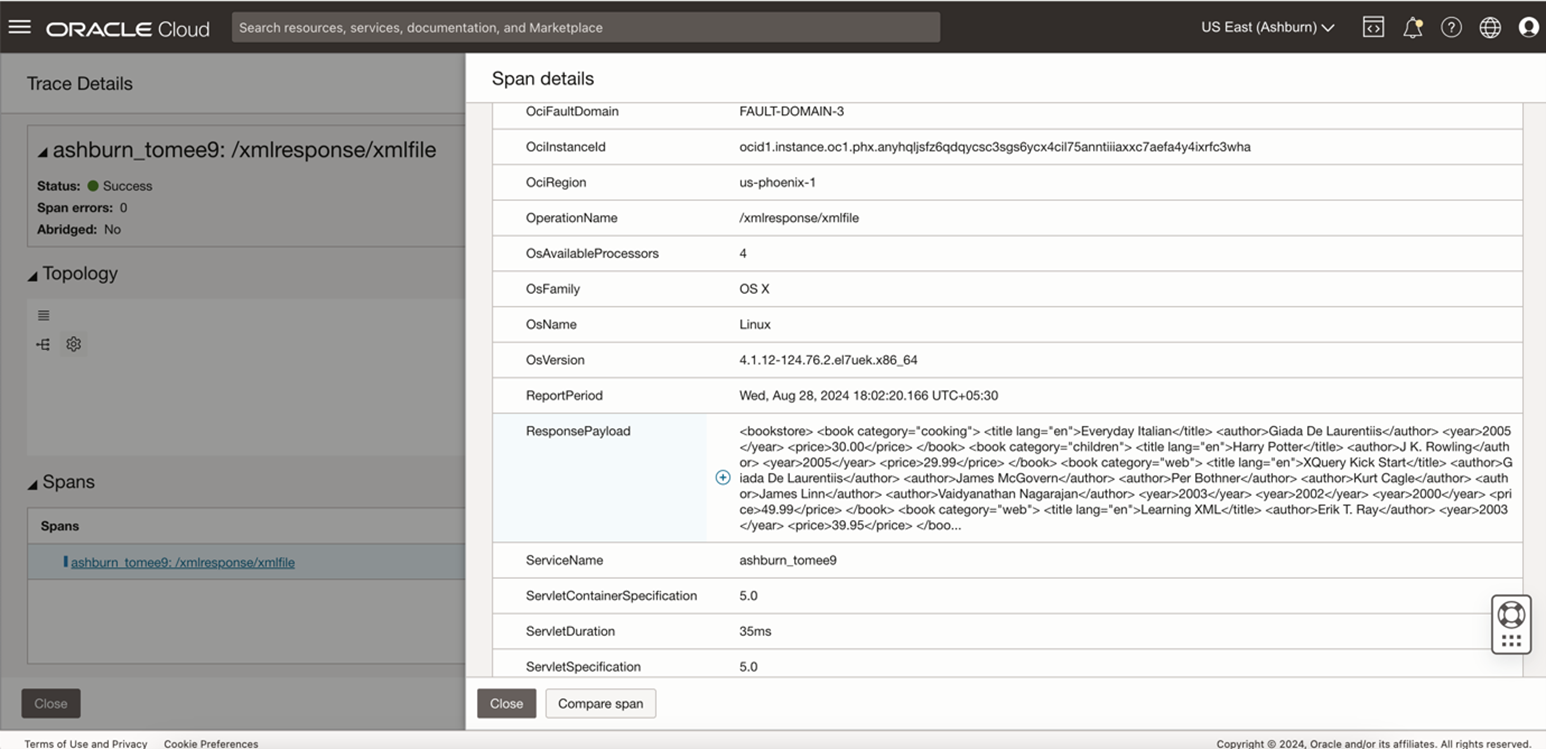Click the topology list view icon
Image resolution: width=1546 pixels, height=749 pixels.
(43, 315)
